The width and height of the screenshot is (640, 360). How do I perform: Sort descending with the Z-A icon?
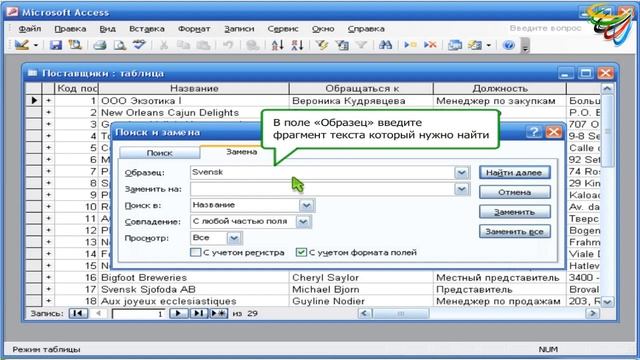pyautogui.click(x=297, y=45)
